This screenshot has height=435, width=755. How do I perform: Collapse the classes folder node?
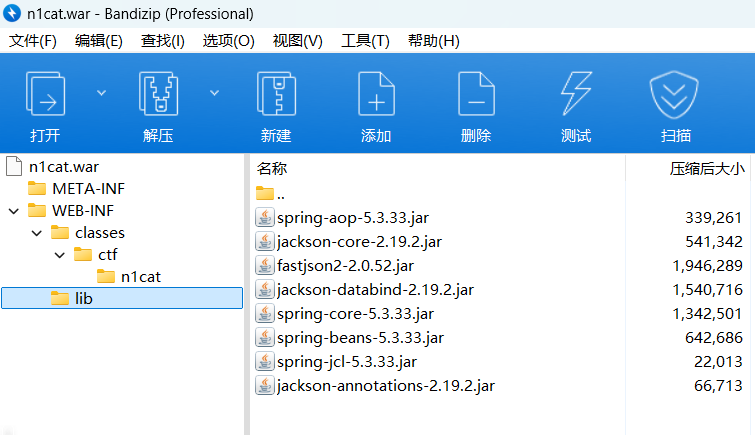[x=36, y=233]
